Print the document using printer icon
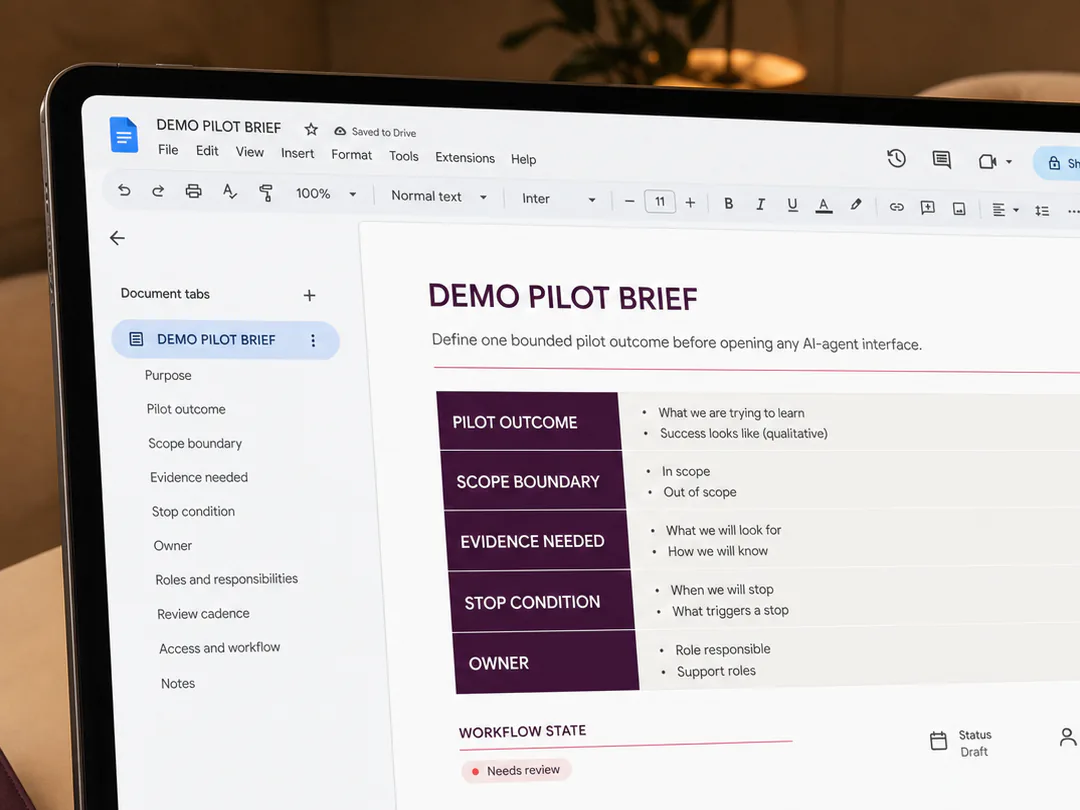 click(x=194, y=191)
